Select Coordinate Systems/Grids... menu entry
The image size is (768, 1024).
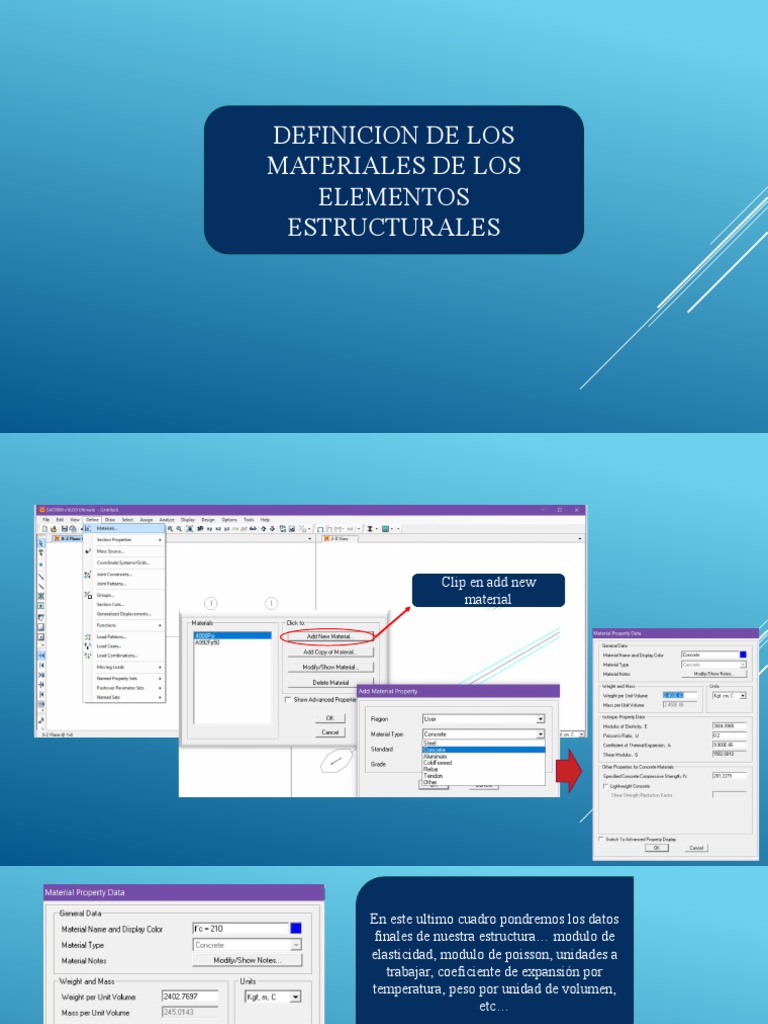tap(124, 563)
